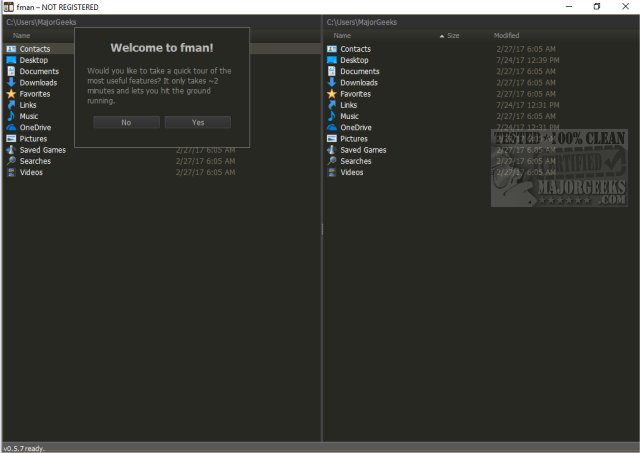Click the splitter handle between the two panes
This screenshot has width=640, height=453.
point(321,230)
